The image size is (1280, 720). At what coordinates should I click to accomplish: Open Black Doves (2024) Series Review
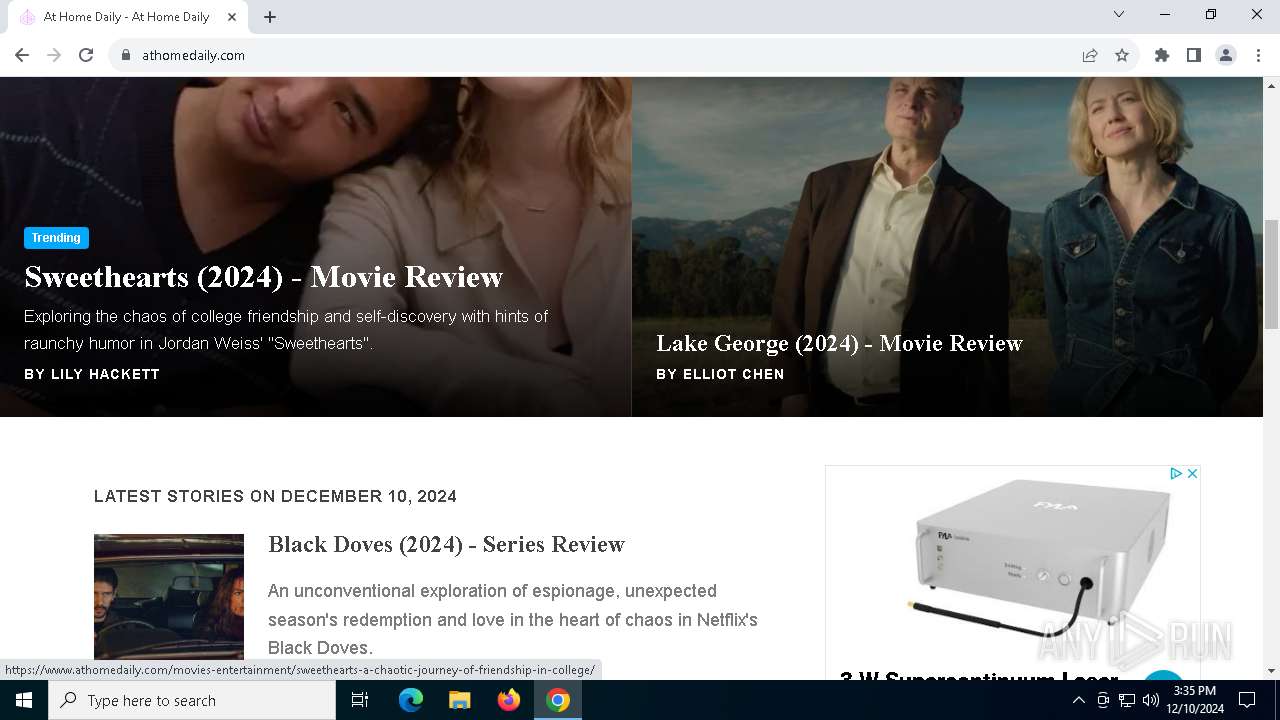pyautogui.click(x=446, y=544)
